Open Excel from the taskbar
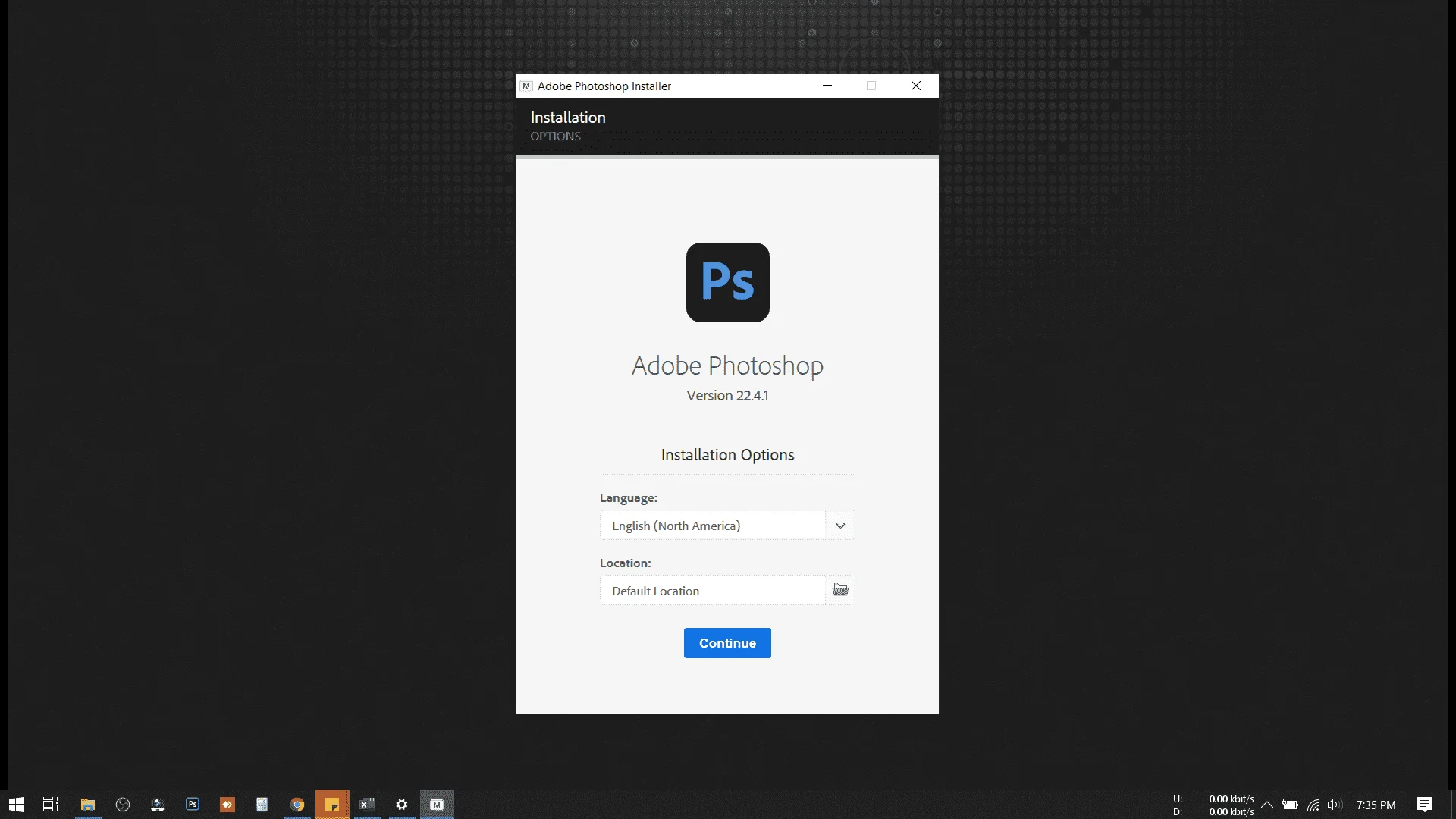 pos(367,805)
